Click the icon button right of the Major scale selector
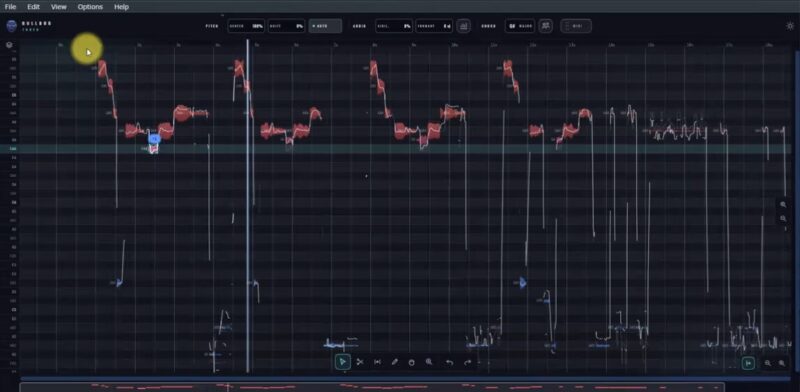The width and height of the screenshot is (800, 392). coord(546,26)
